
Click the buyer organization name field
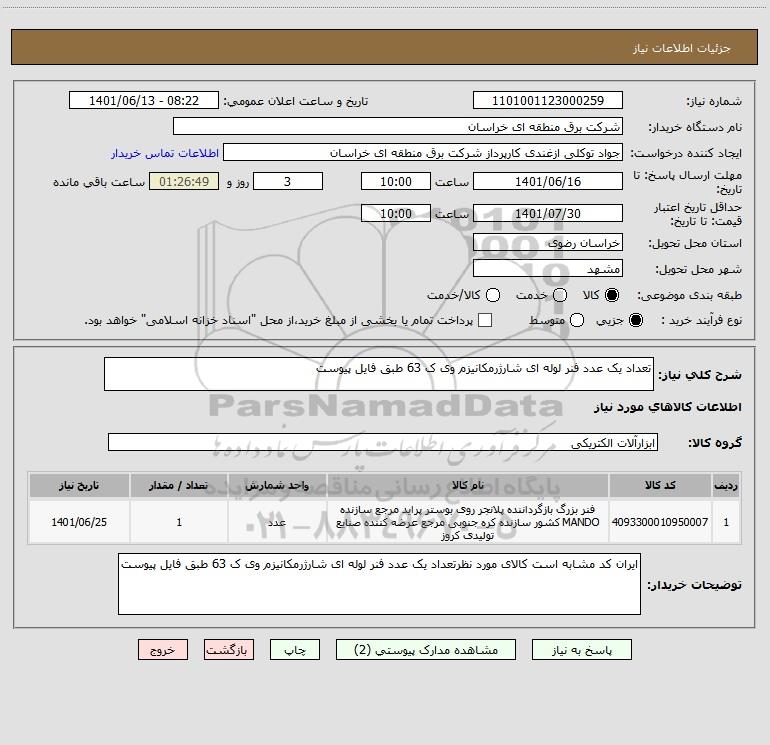click(x=398, y=126)
